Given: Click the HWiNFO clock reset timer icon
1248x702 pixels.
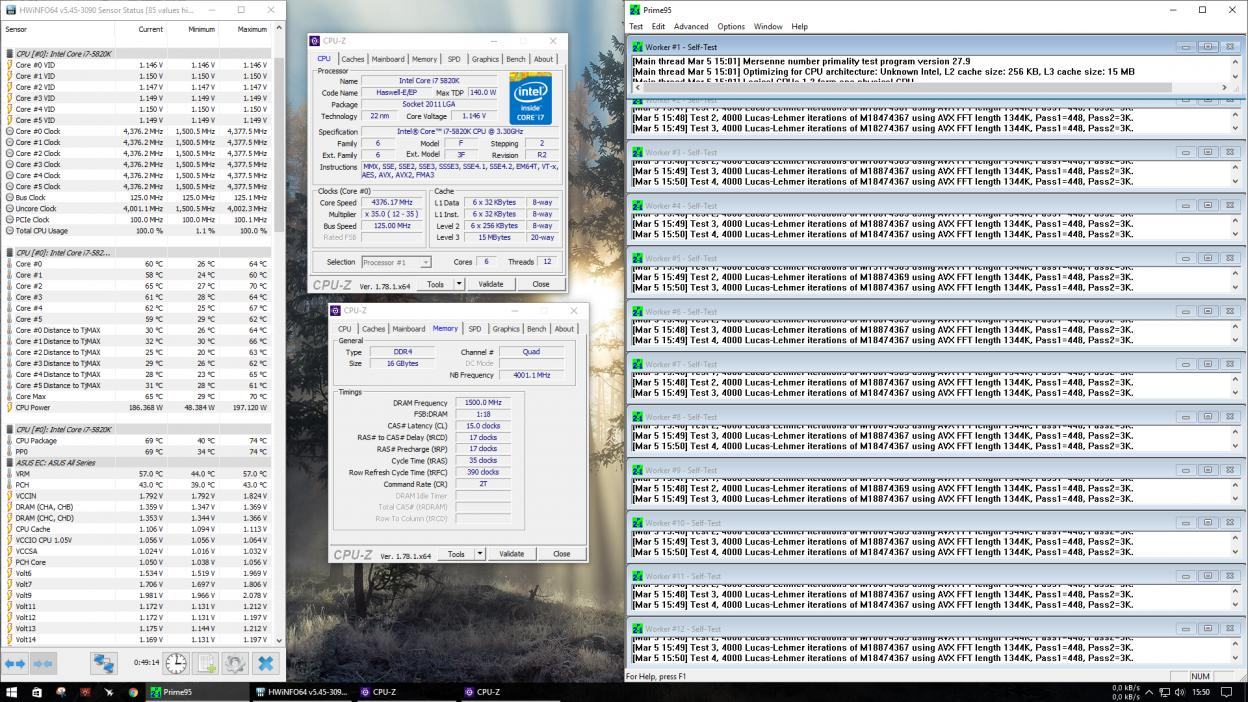Looking at the screenshot, I should point(175,663).
